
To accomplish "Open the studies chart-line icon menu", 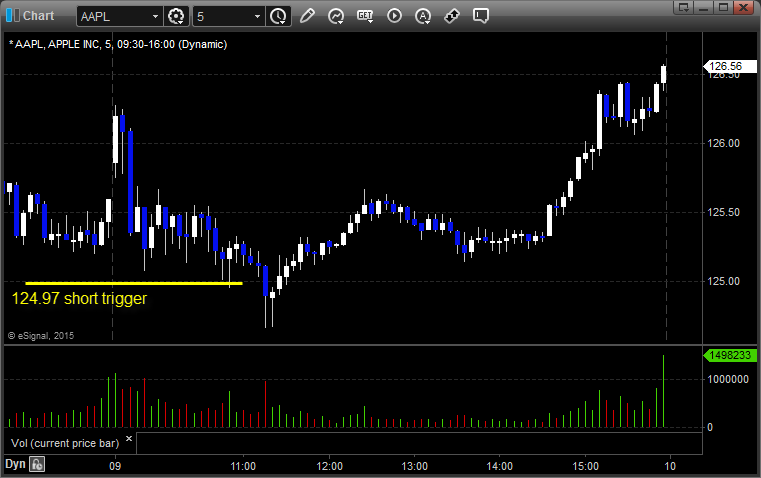I will click(336, 16).
